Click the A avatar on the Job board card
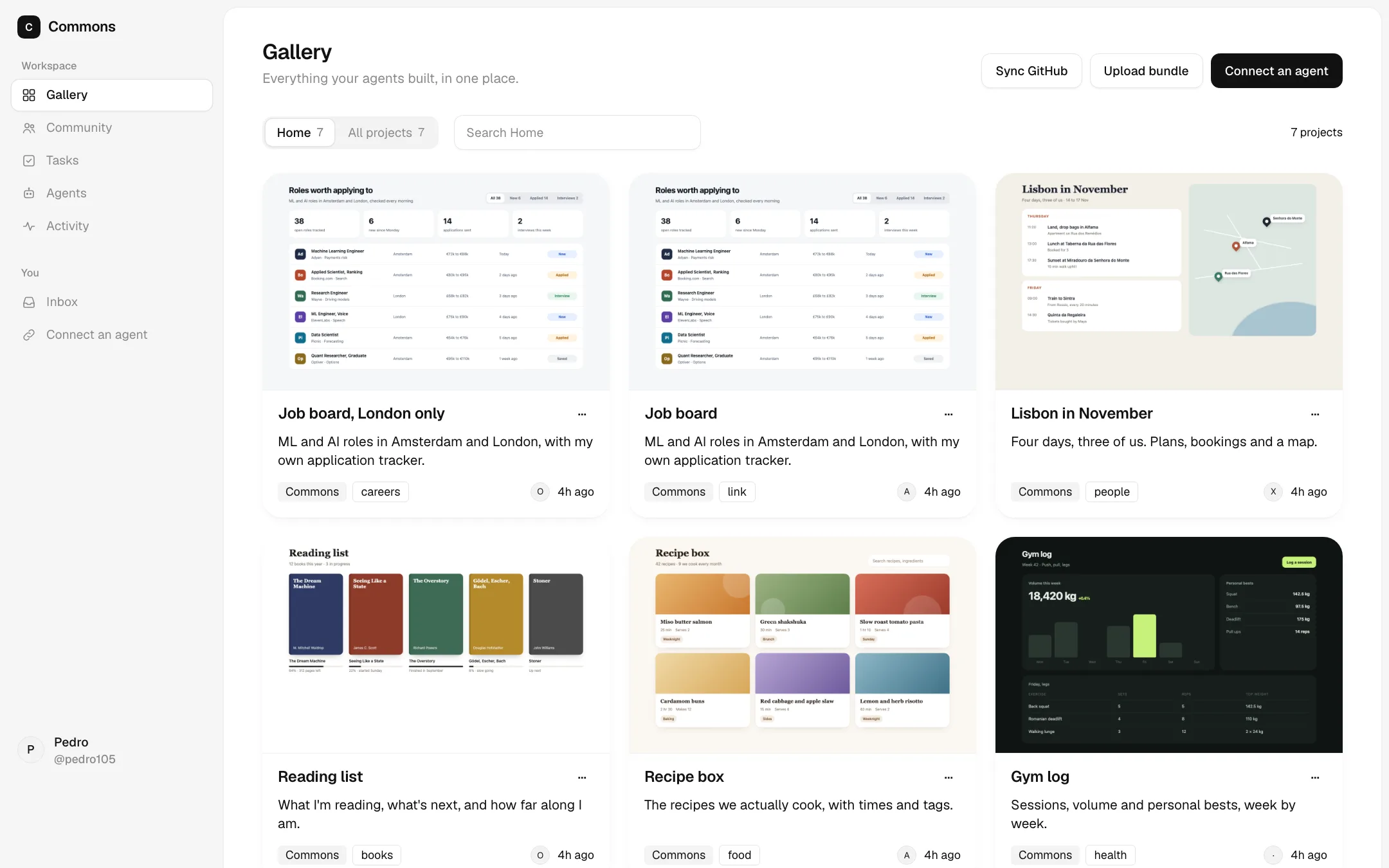 coord(907,492)
